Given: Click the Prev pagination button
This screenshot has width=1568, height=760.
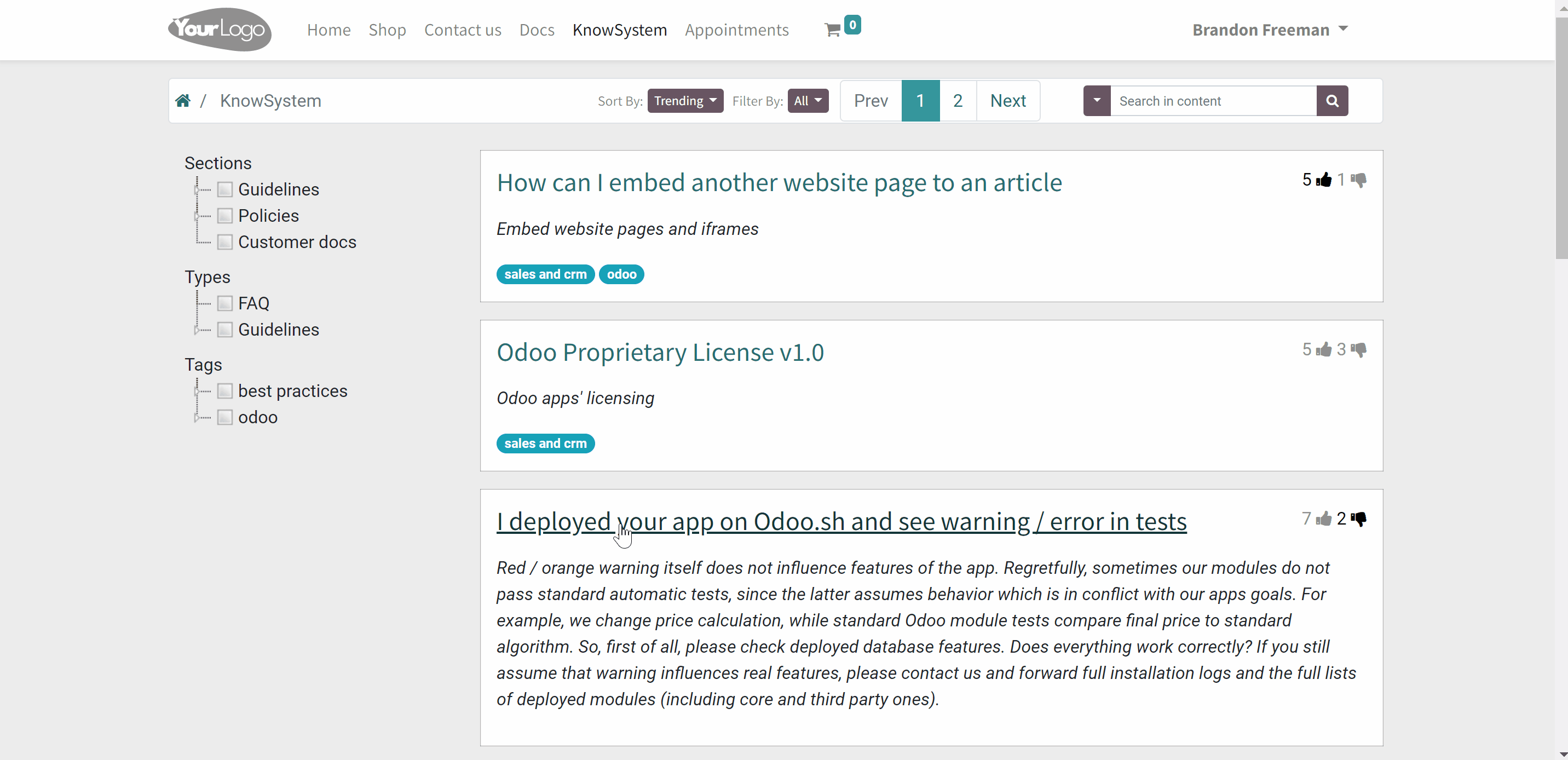Looking at the screenshot, I should pyautogui.click(x=871, y=101).
